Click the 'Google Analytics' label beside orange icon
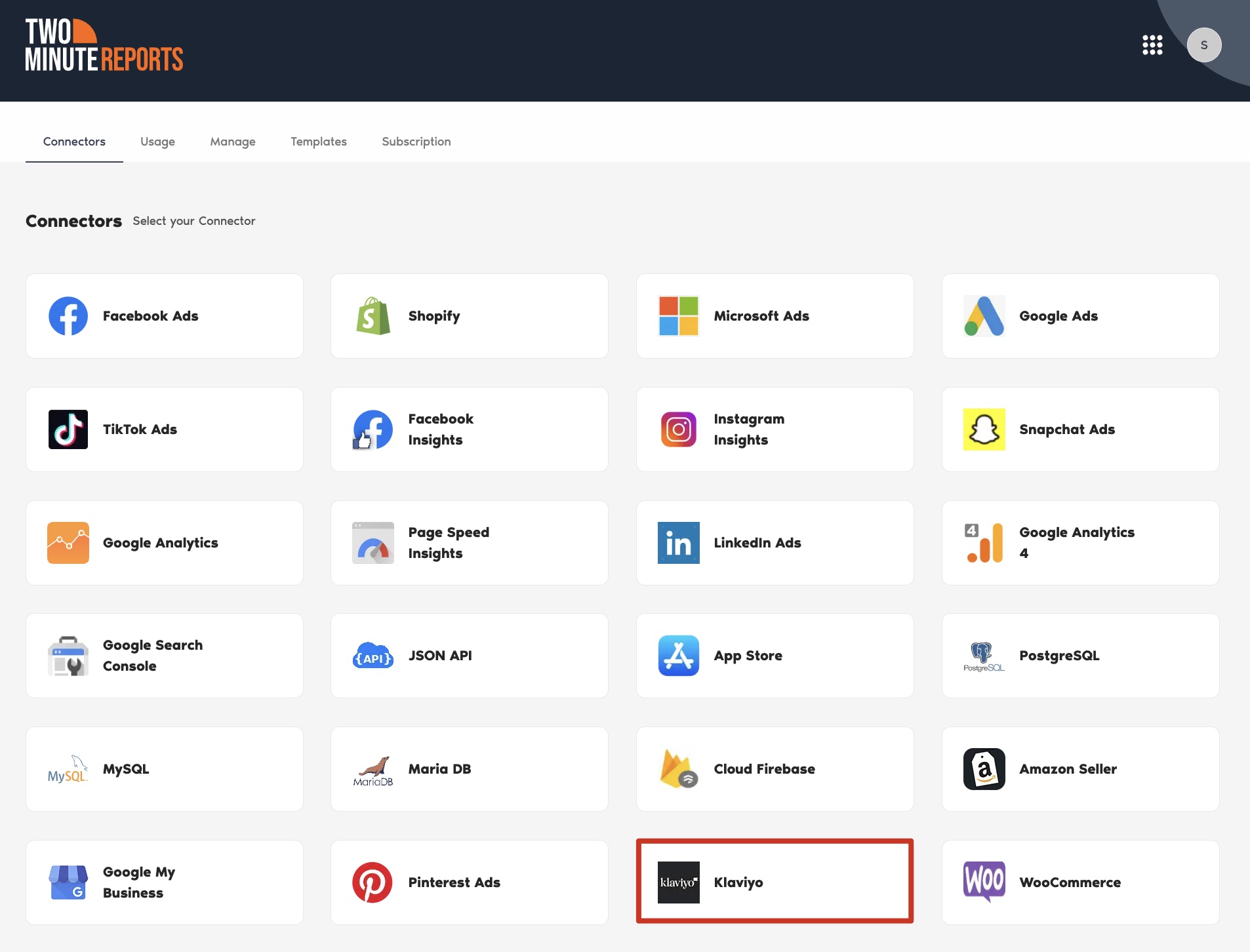1250x952 pixels. [x=161, y=543]
